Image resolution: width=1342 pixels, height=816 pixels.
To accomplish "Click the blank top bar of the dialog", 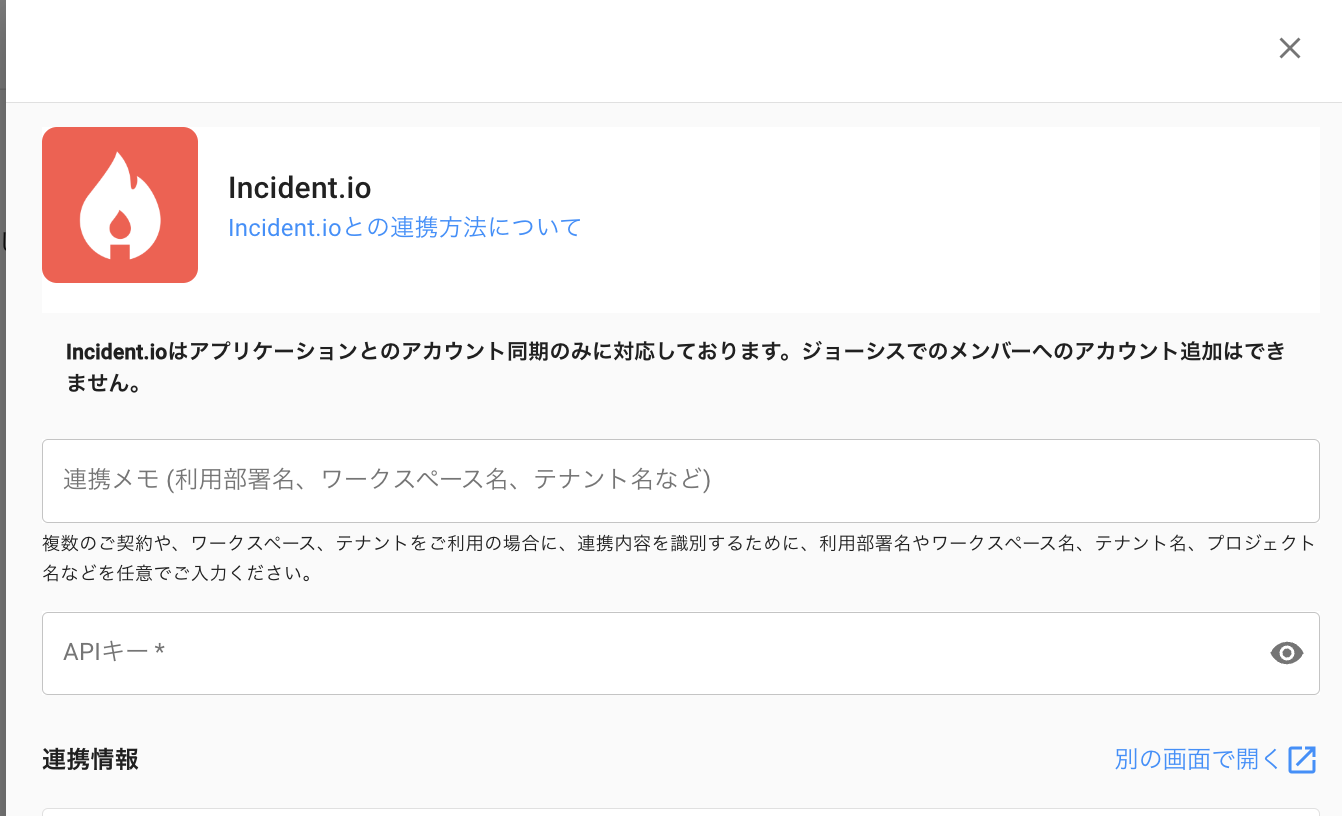I will (600, 50).
